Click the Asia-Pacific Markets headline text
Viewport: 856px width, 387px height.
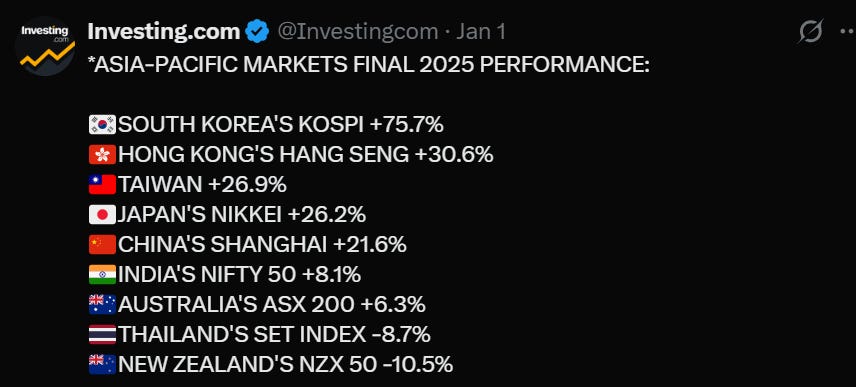(368, 65)
